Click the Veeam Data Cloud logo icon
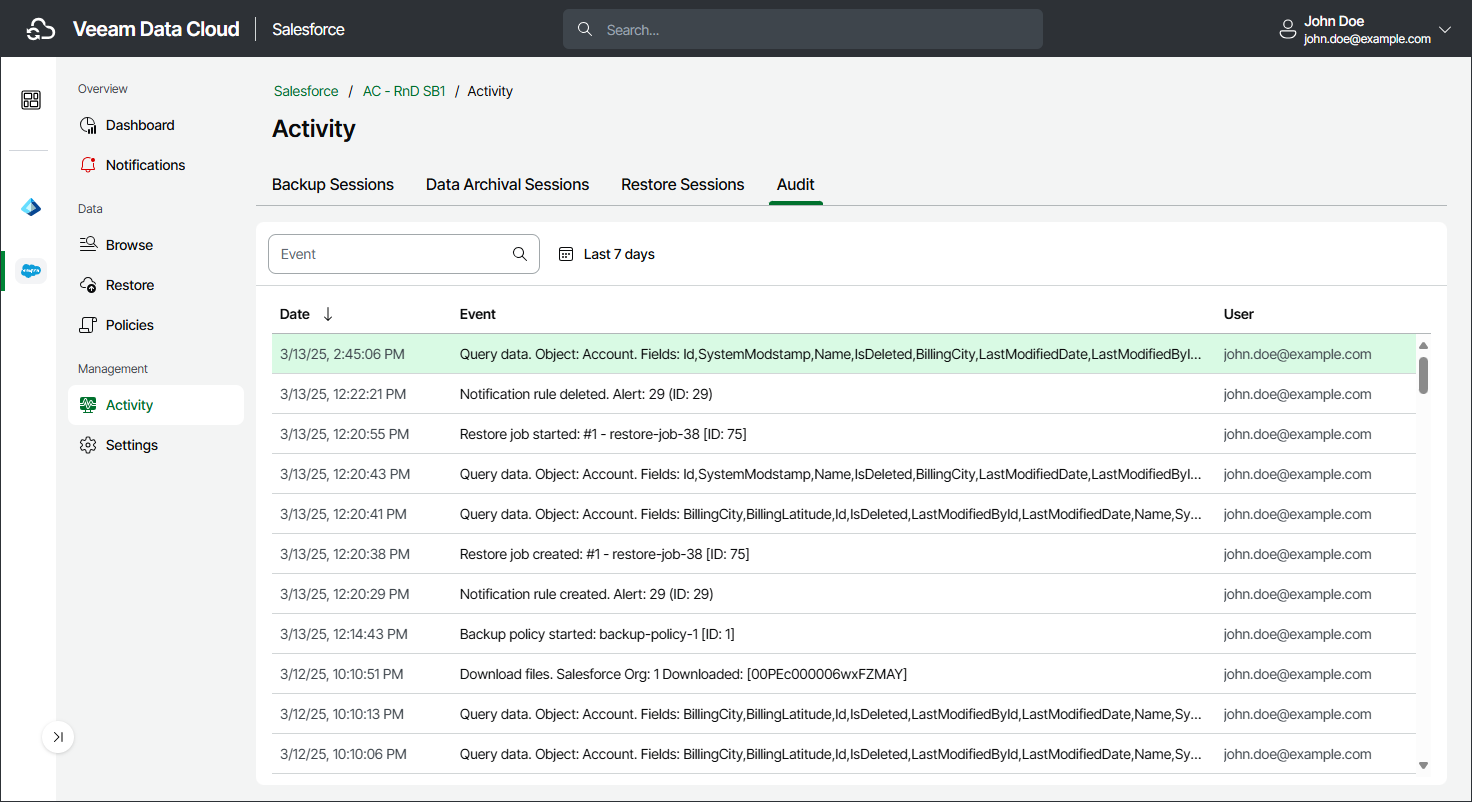The width and height of the screenshot is (1472, 802). pos(40,30)
